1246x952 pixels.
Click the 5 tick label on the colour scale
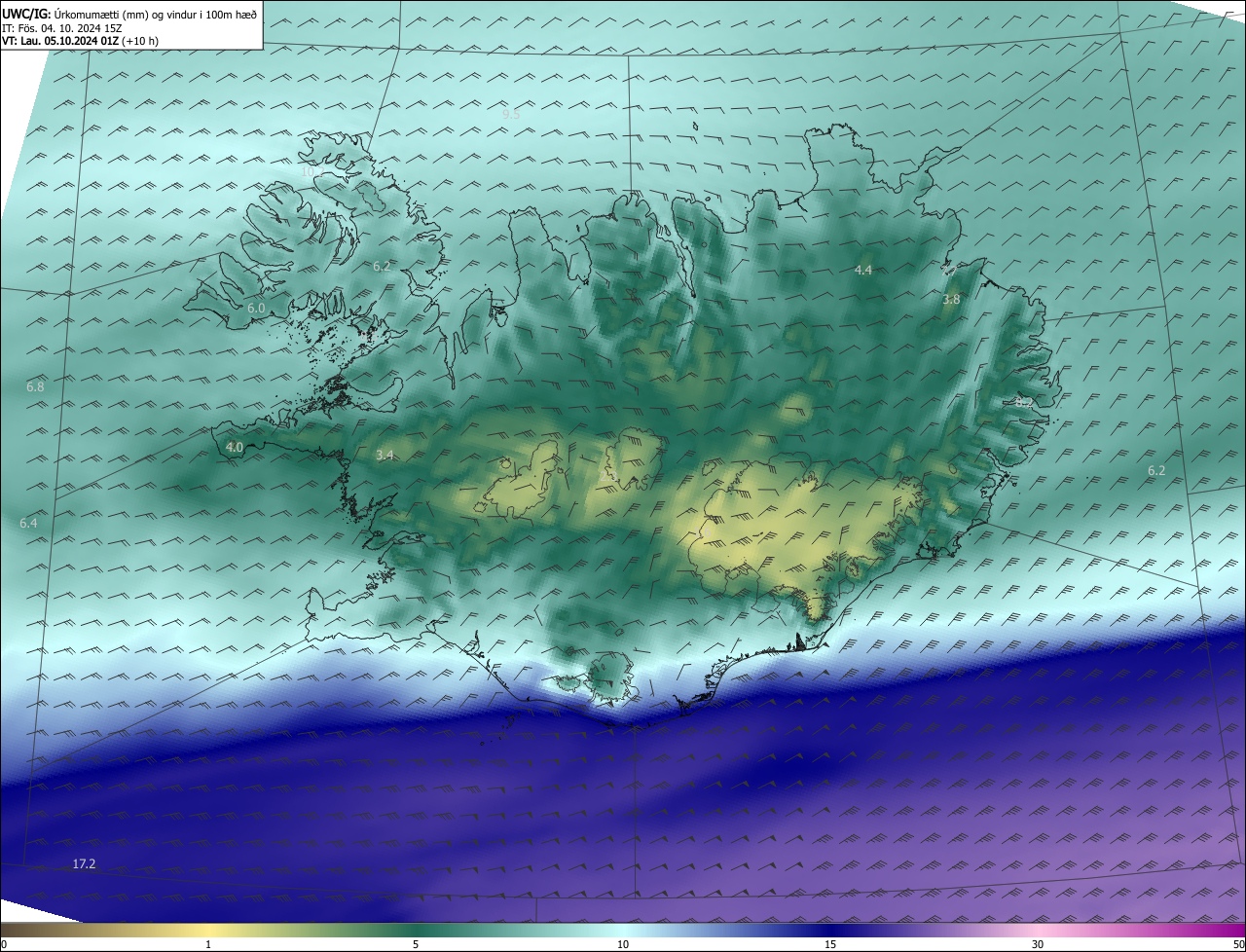click(x=416, y=944)
